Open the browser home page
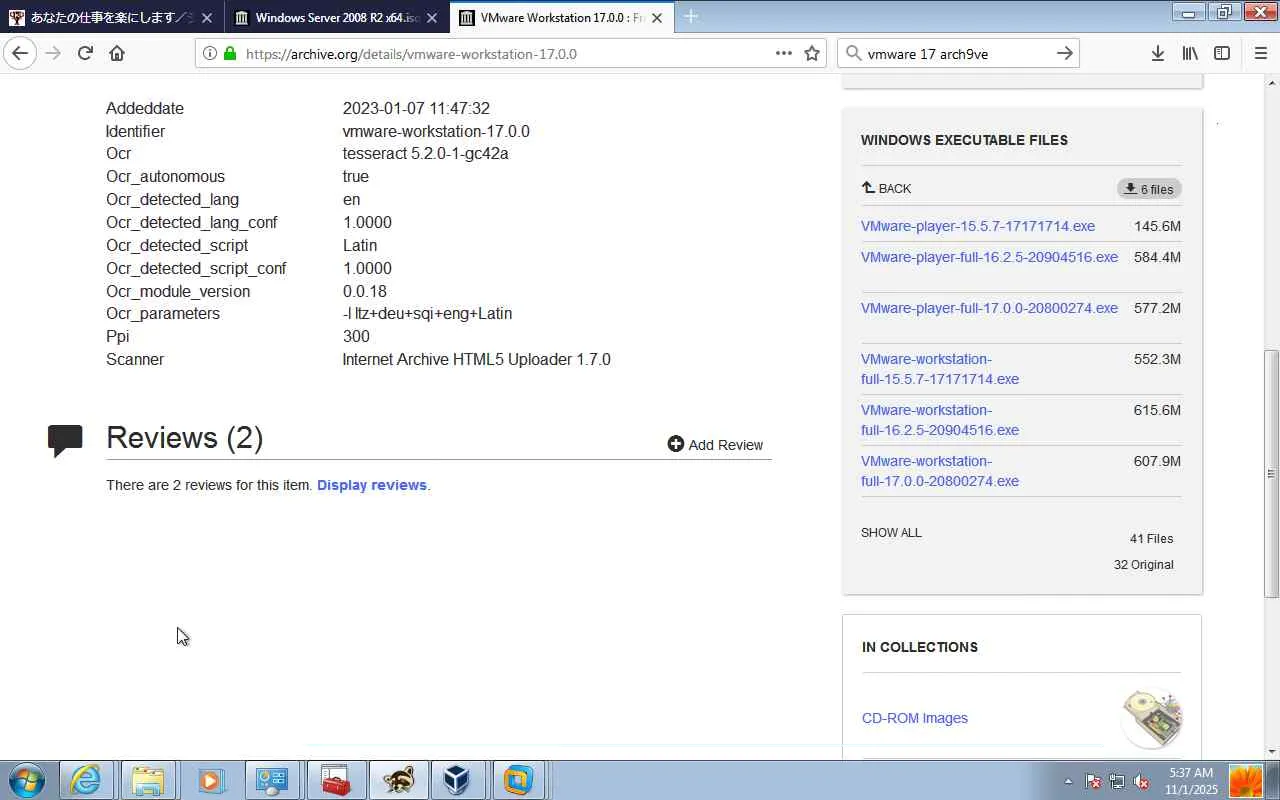This screenshot has height=800, width=1280. (117, 54)
